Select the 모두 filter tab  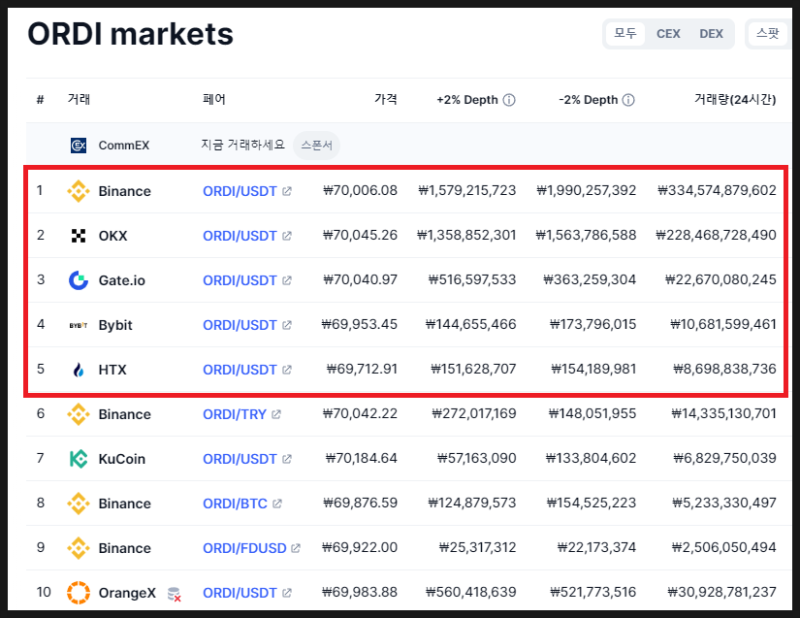[626, 34]
